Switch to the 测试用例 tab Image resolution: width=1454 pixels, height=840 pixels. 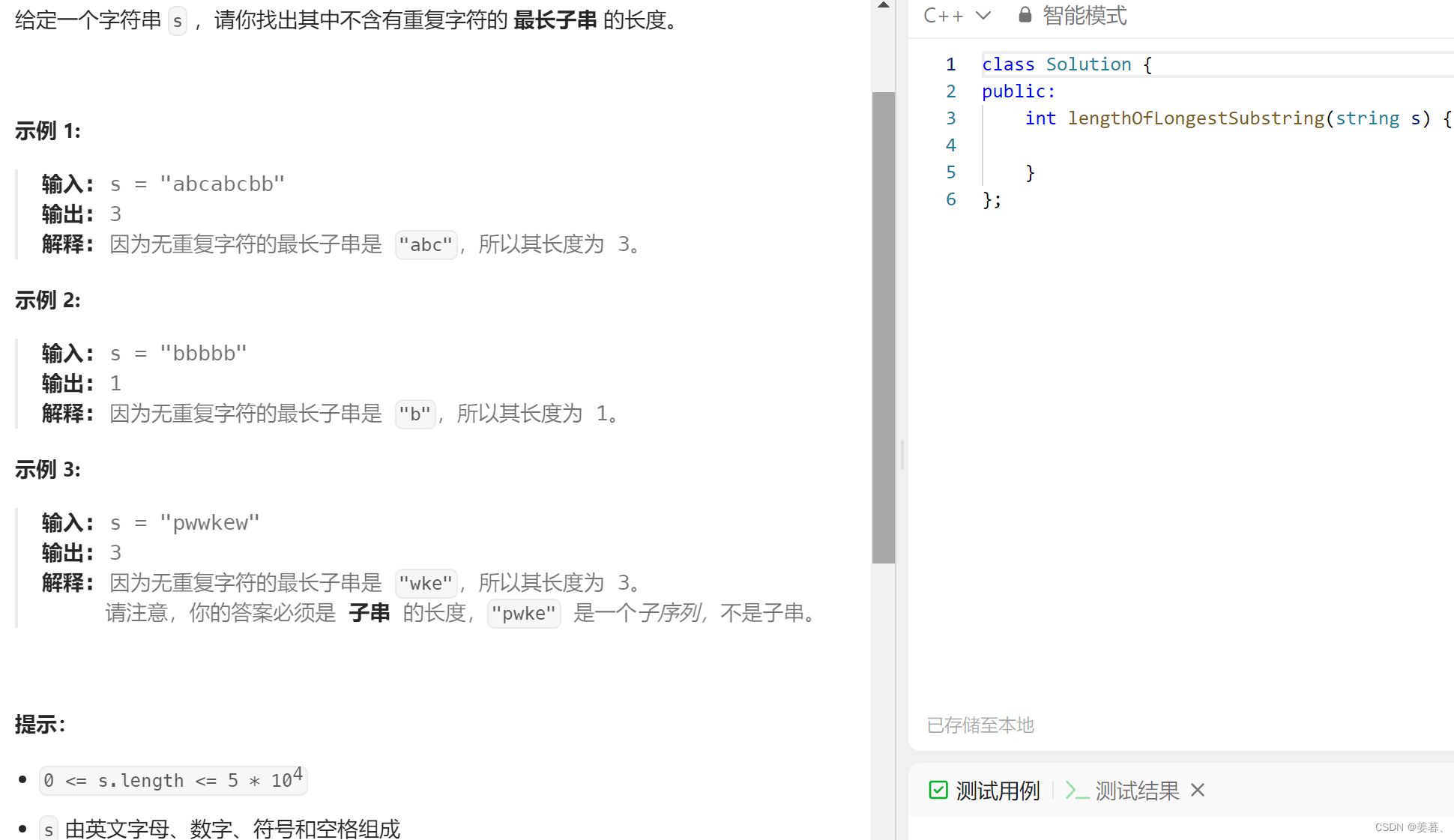(x=997, y=791)
